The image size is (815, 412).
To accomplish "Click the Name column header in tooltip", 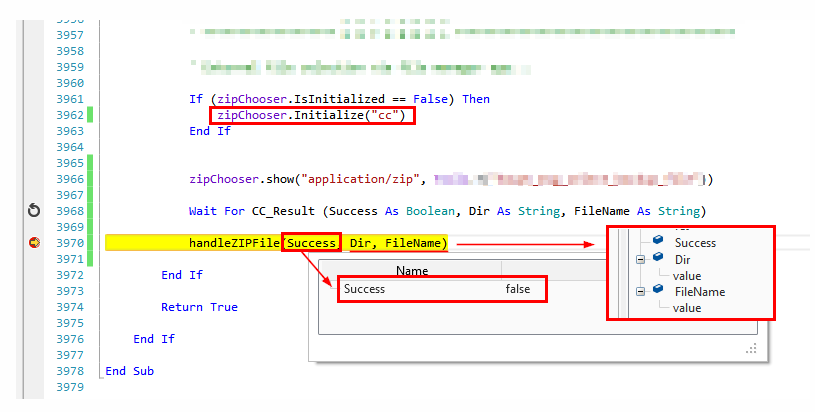I will [x=412, y=271].
